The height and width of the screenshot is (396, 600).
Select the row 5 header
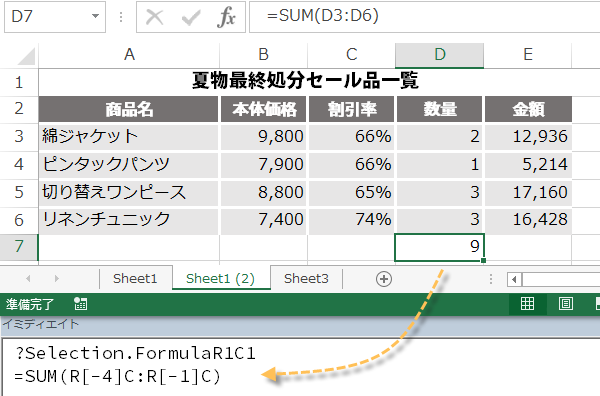(x=19, y=192)
